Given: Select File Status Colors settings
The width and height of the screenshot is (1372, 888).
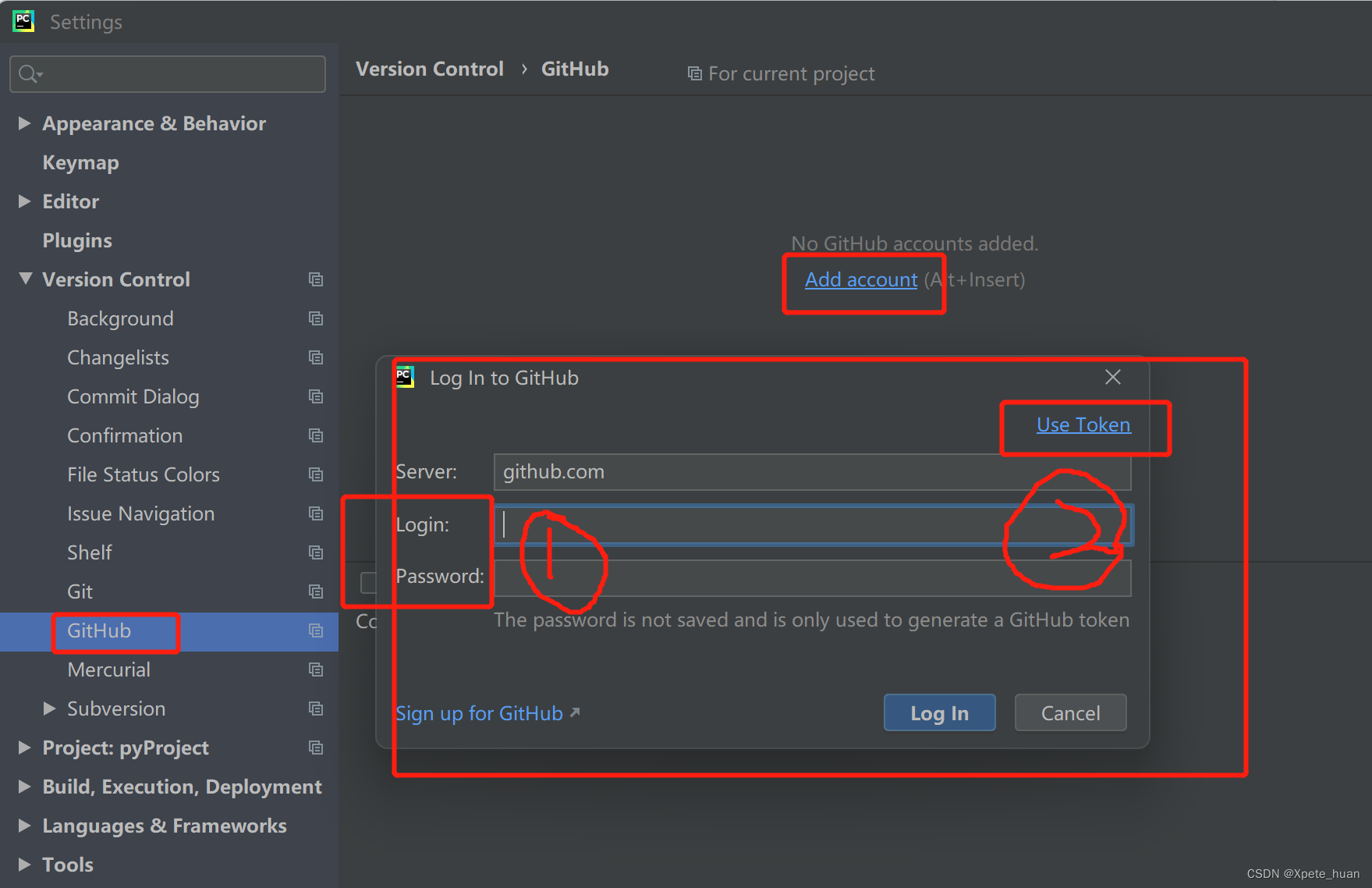Looking at the screenshot, I should pos(144,474).
